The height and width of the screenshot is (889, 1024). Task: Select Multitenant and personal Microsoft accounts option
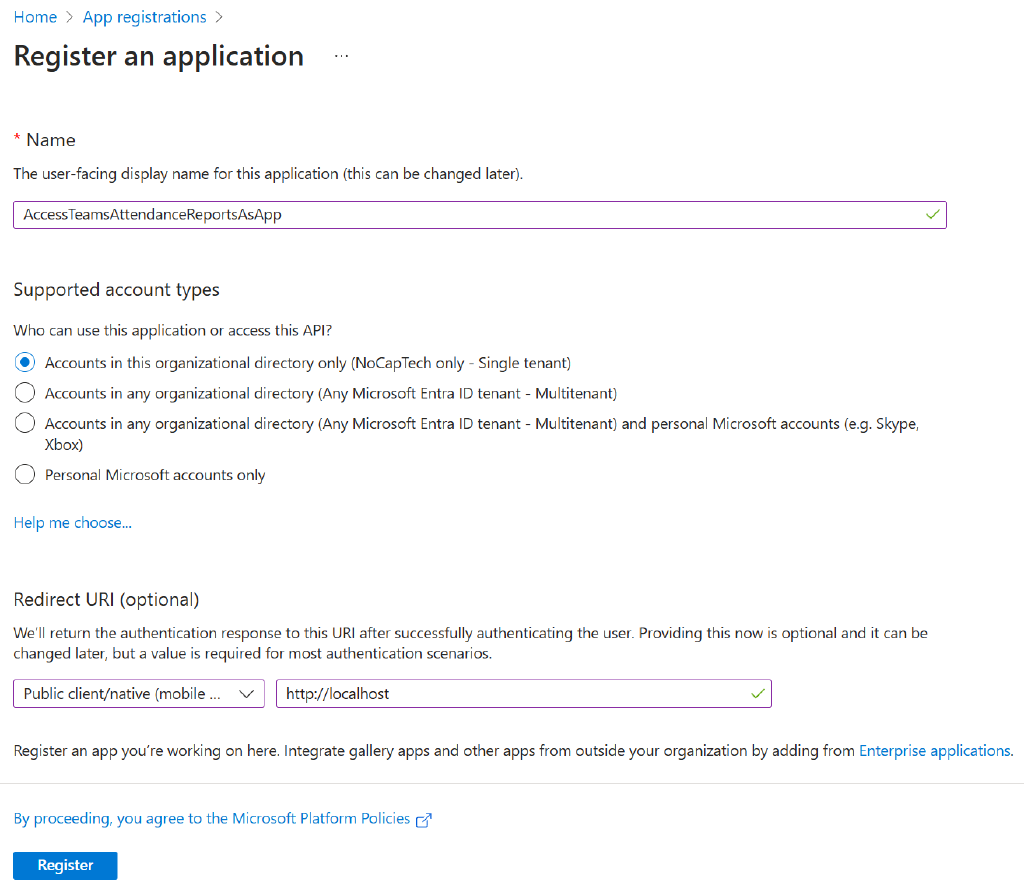pyautogui.click(x=24, y=423)
